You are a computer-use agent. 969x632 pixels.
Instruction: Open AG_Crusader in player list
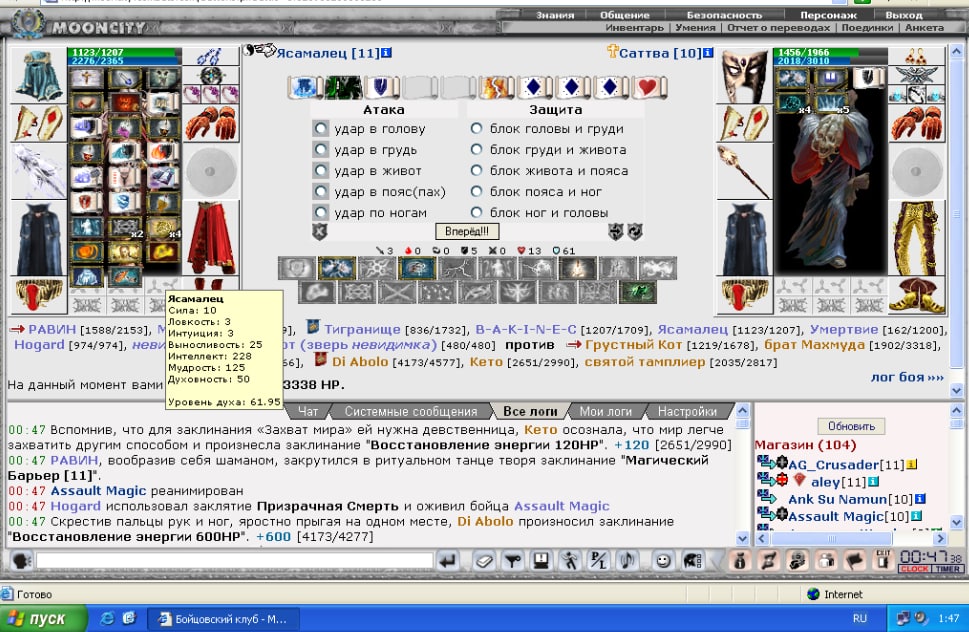pyautogui.click(x=832, y=465)
